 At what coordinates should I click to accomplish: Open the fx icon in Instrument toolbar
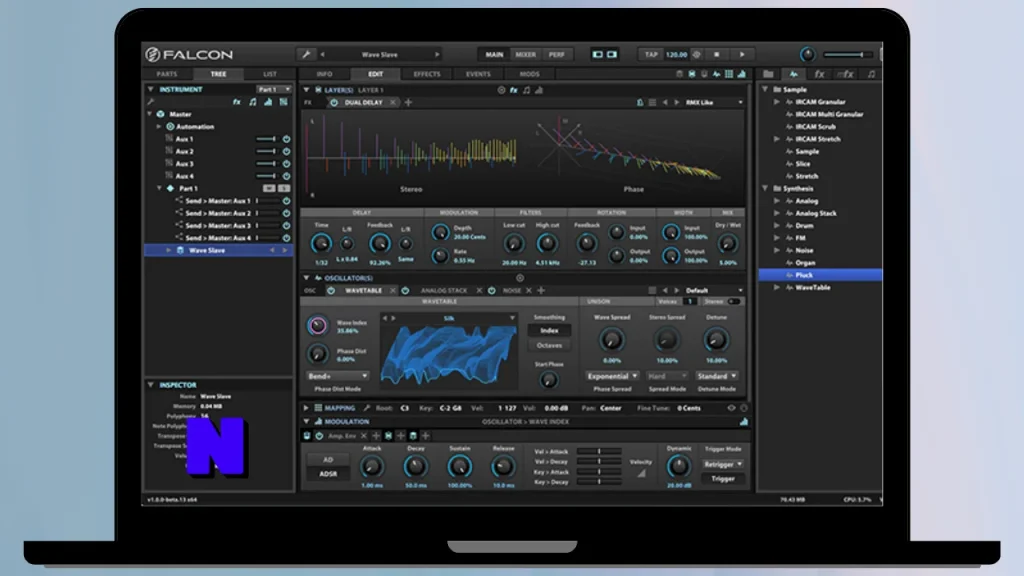(x=237, y=102)
